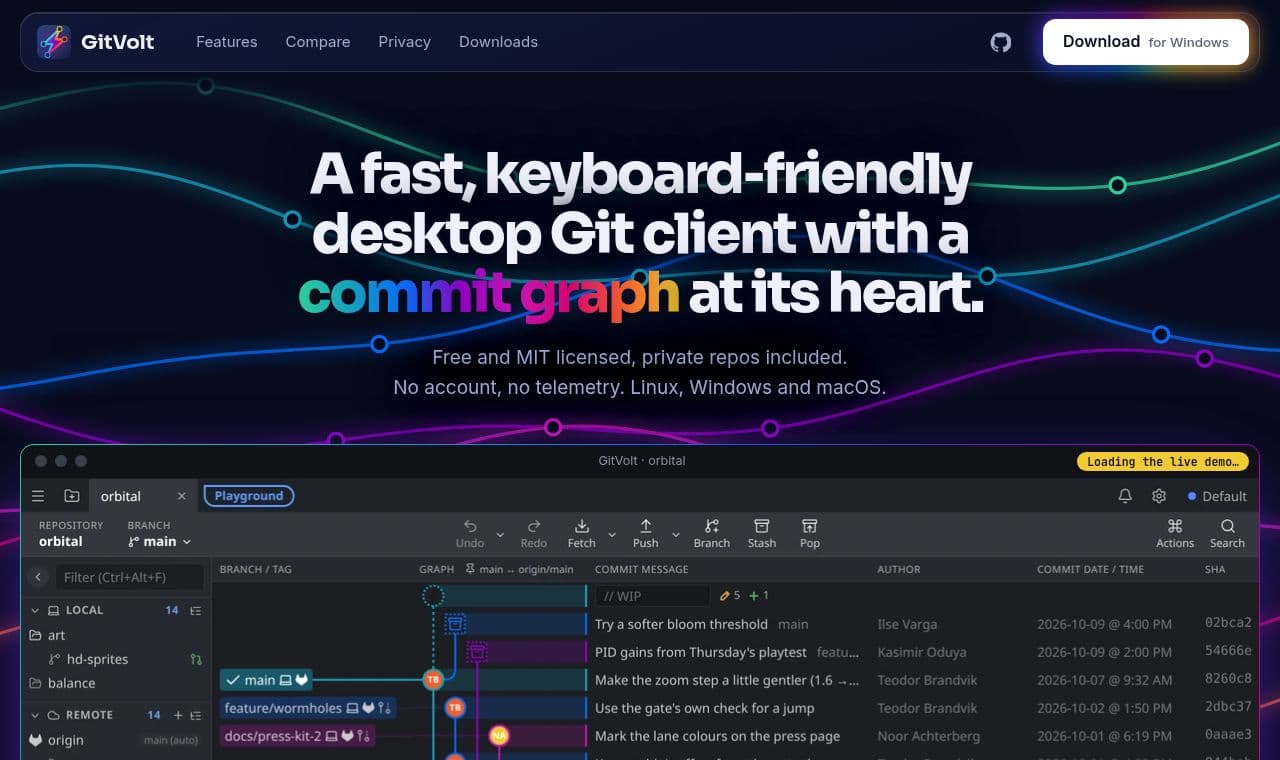Click the add-repository folder icon
1280x760 pixels.
72,496
